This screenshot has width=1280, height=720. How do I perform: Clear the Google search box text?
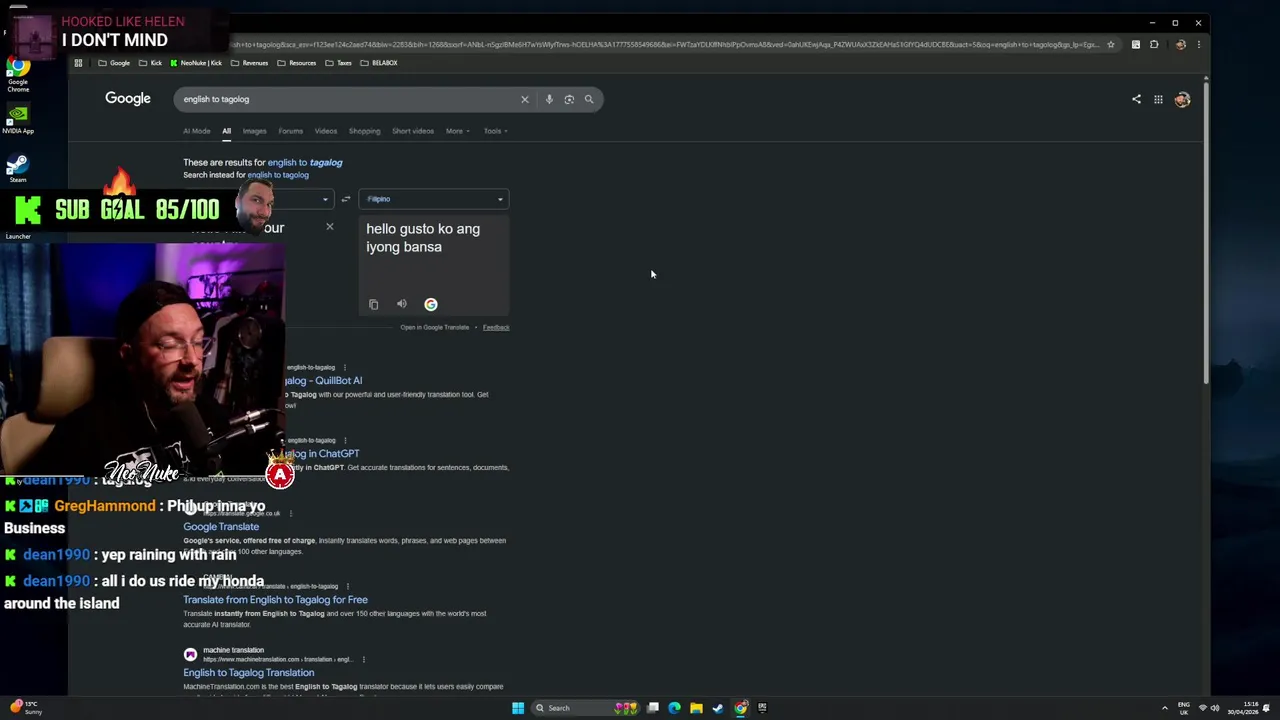(x=524, y=99)
